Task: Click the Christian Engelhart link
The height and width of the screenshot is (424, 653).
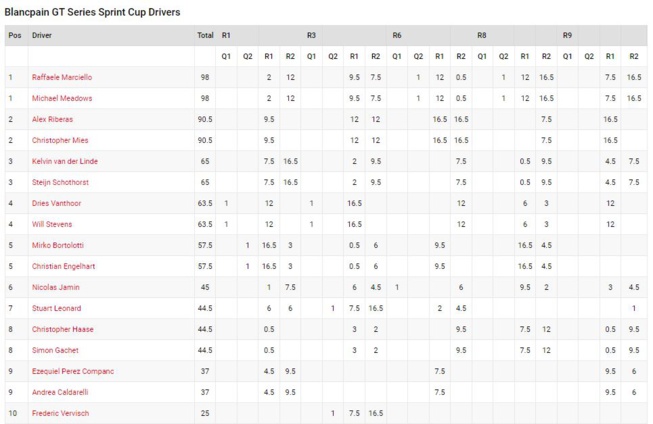Action: click(62, 266)
